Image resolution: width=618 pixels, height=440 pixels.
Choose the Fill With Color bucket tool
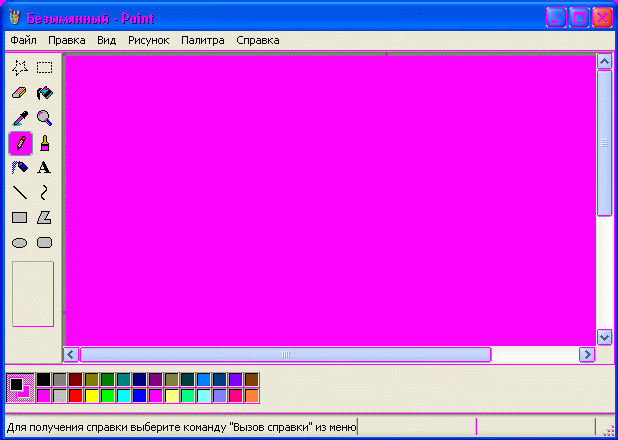pos(44,93)
